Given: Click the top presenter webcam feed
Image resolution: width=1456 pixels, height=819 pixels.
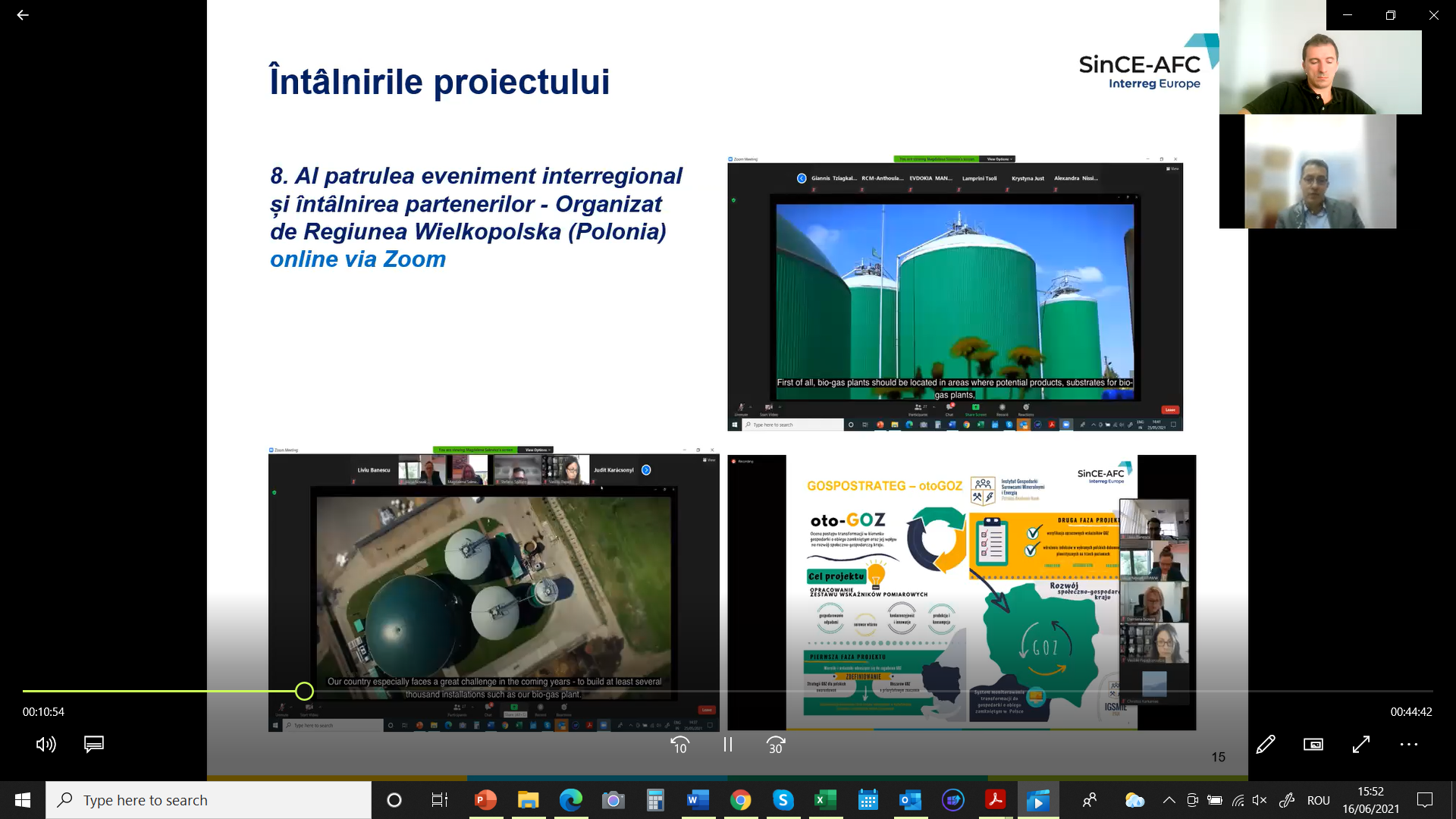Looking at the screenshot, I should (x=1320, y=72).
